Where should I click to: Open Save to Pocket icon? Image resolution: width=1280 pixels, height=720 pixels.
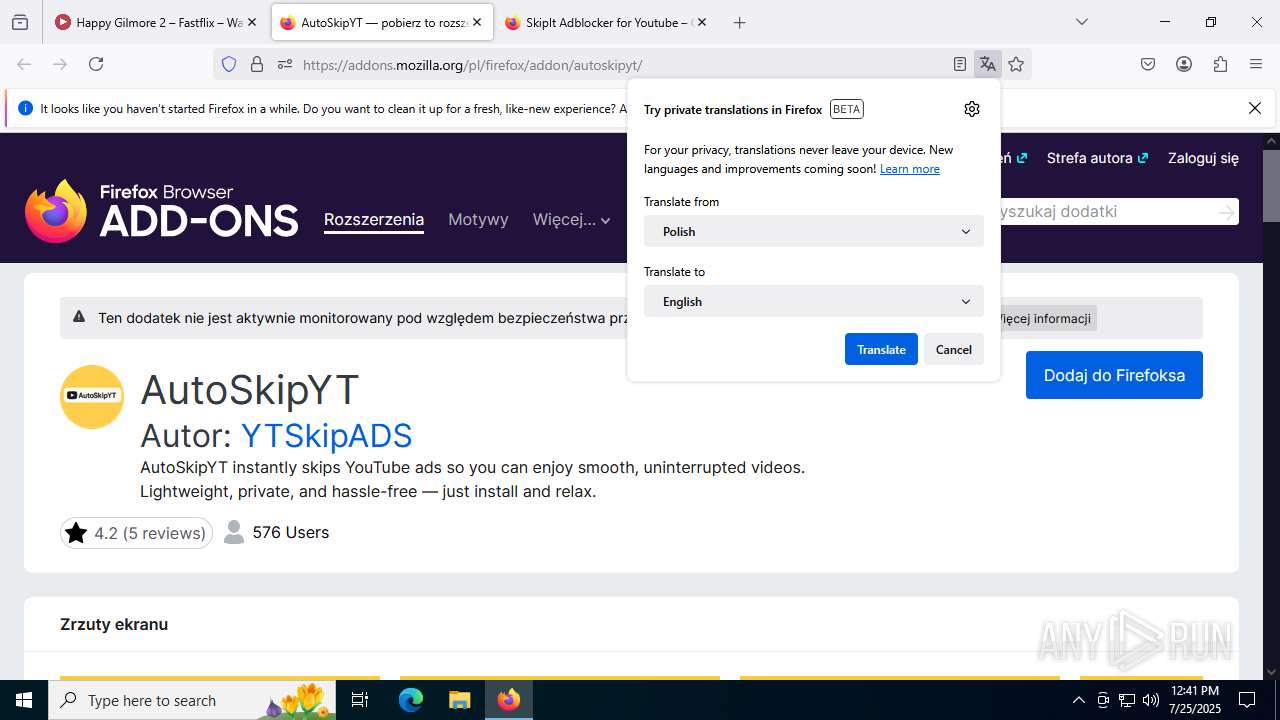click(x=1148, y=64)
